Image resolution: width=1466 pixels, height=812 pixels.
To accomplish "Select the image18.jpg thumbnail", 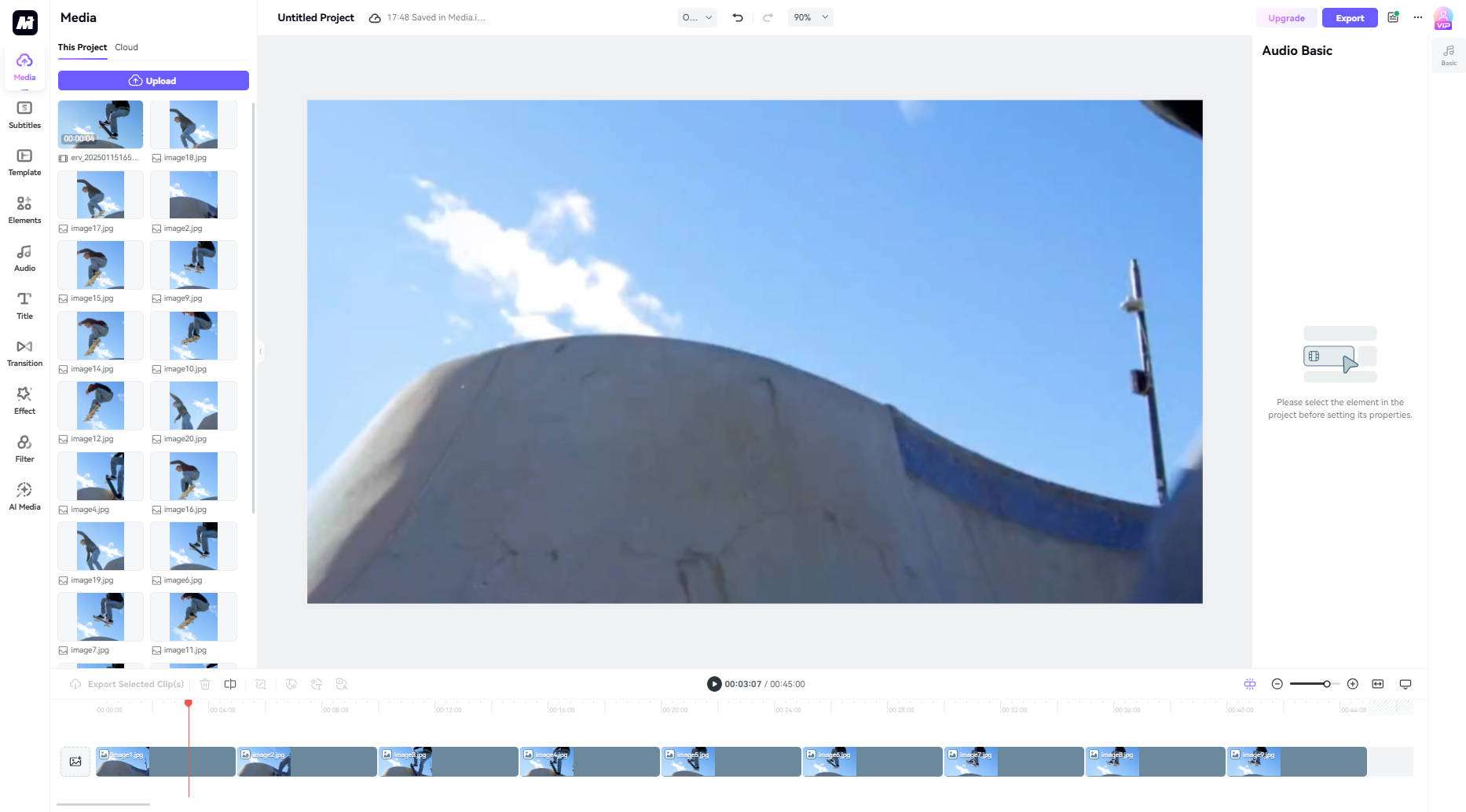I will [193, 124].
